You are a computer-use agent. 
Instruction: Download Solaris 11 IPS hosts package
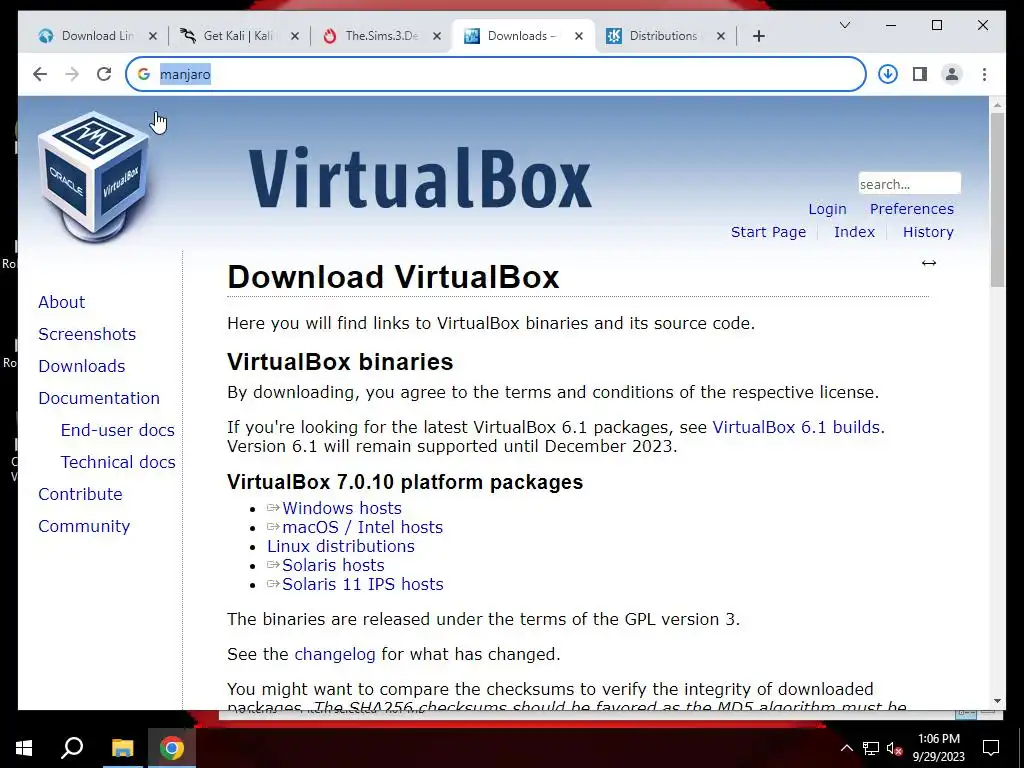tap(362, 584)
